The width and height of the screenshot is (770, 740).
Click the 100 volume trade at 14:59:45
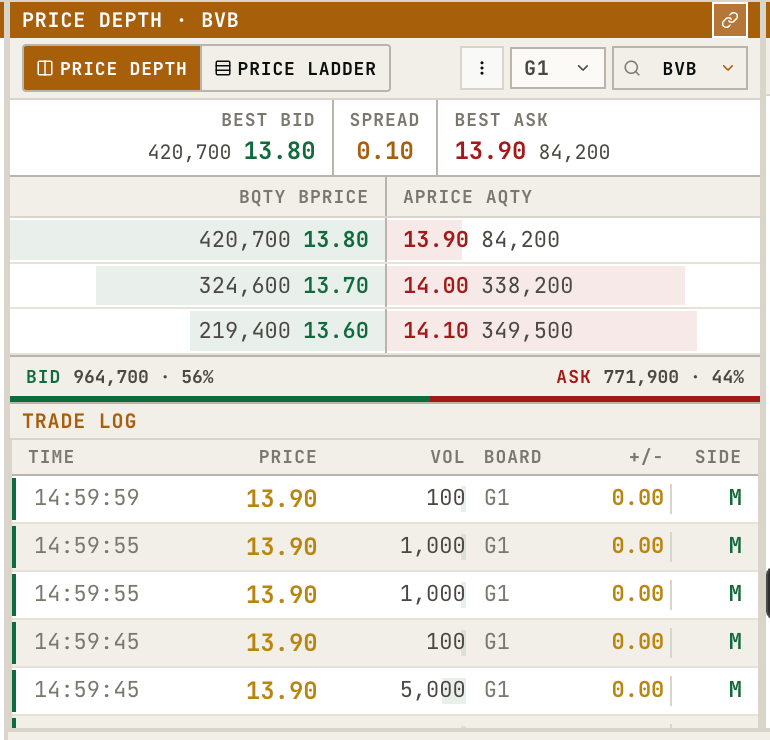[x=385, y=642]
